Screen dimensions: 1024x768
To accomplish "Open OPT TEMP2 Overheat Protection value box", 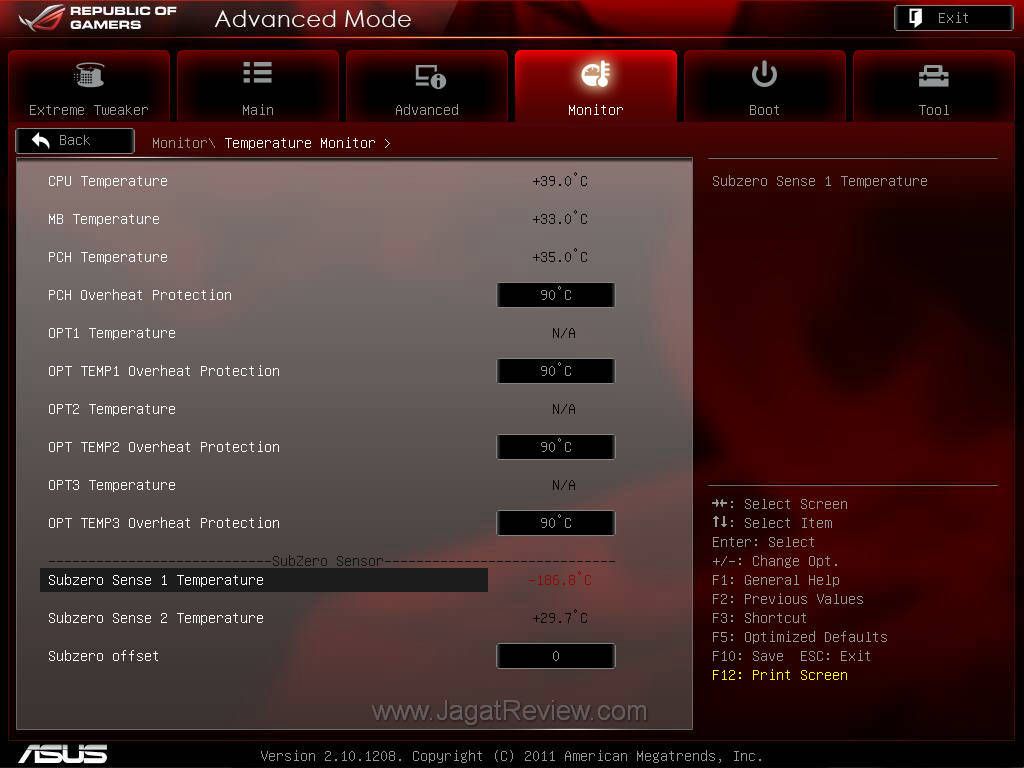I will [x=556, y=447].
